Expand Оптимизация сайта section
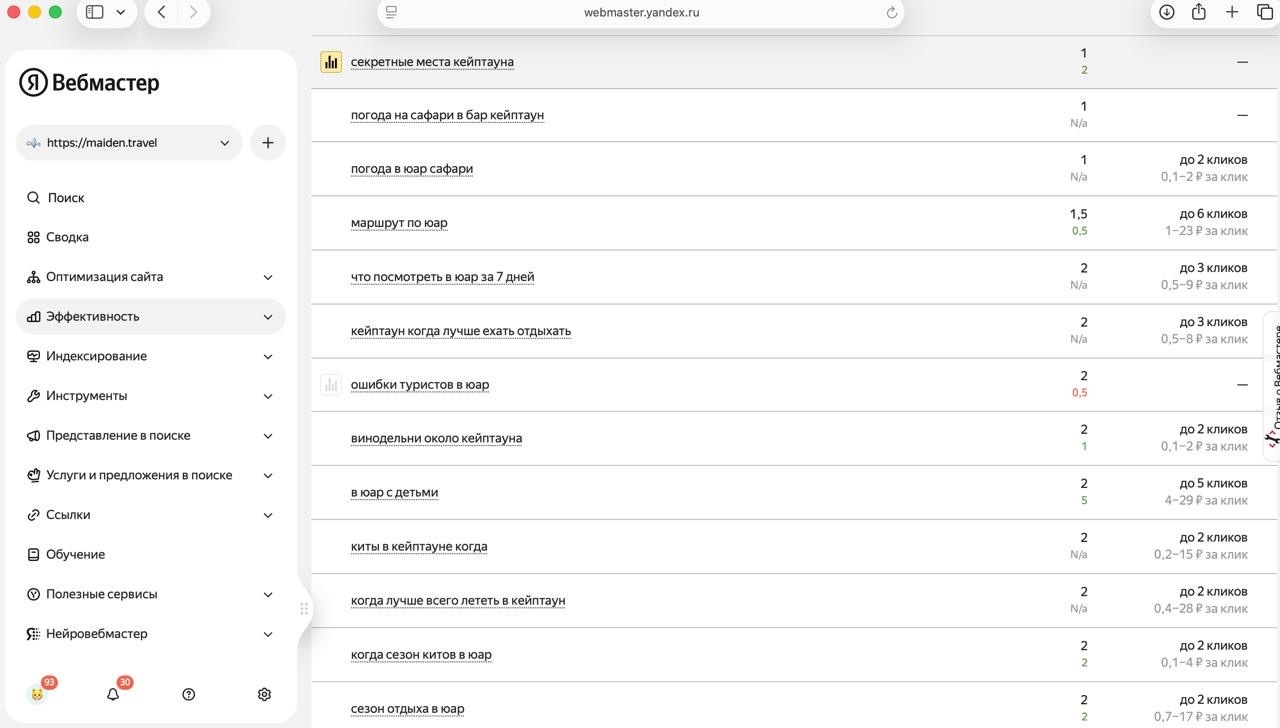The width and height of the screenshot is (1280, 728). (150, 277)
